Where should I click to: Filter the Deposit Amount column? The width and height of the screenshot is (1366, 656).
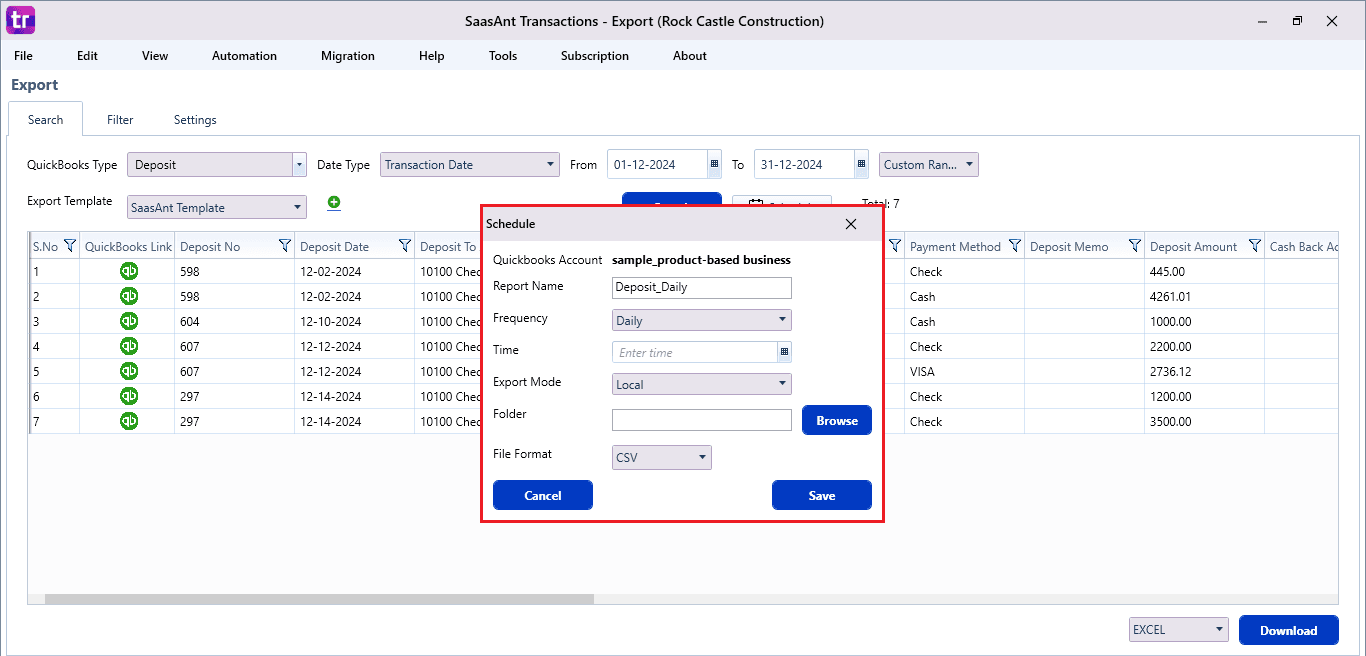(1255, 246)
